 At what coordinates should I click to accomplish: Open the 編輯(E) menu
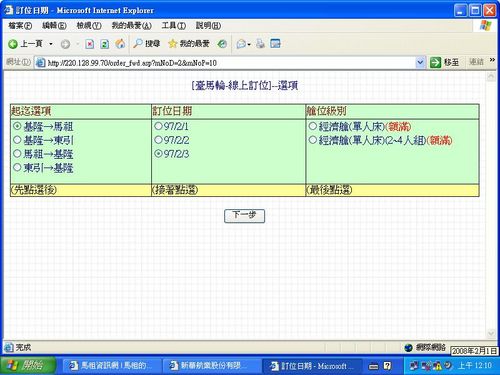pyautogui.click(x=54, y=25)
